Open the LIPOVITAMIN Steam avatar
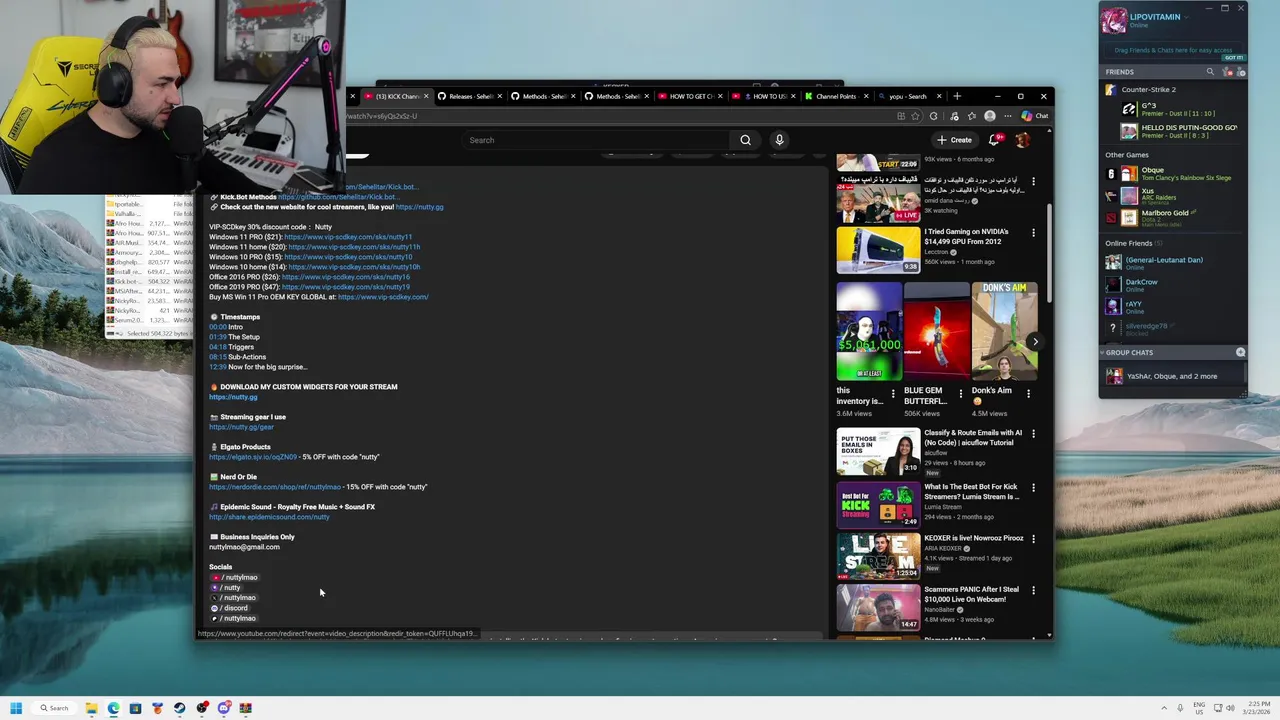This screenshot has width=1280, height=720. (x=1114, y=21)
